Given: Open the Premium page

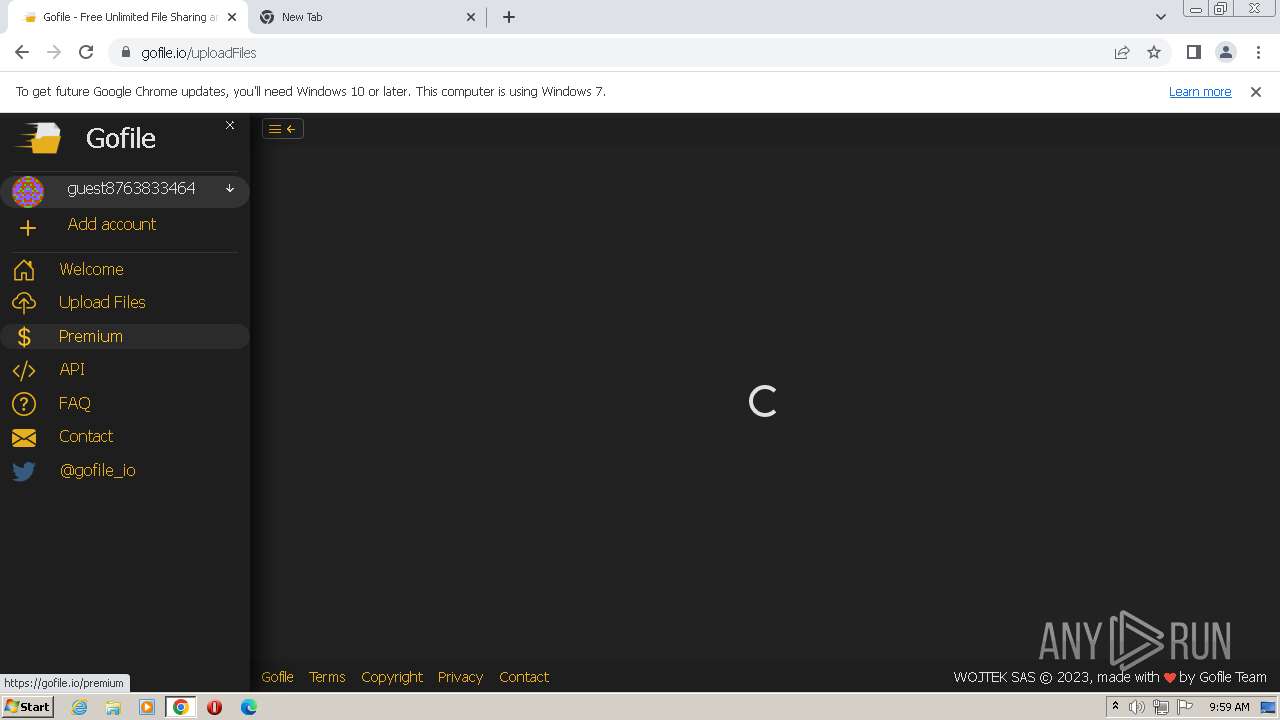Looking at the screenshot, I should click(91, 336).
